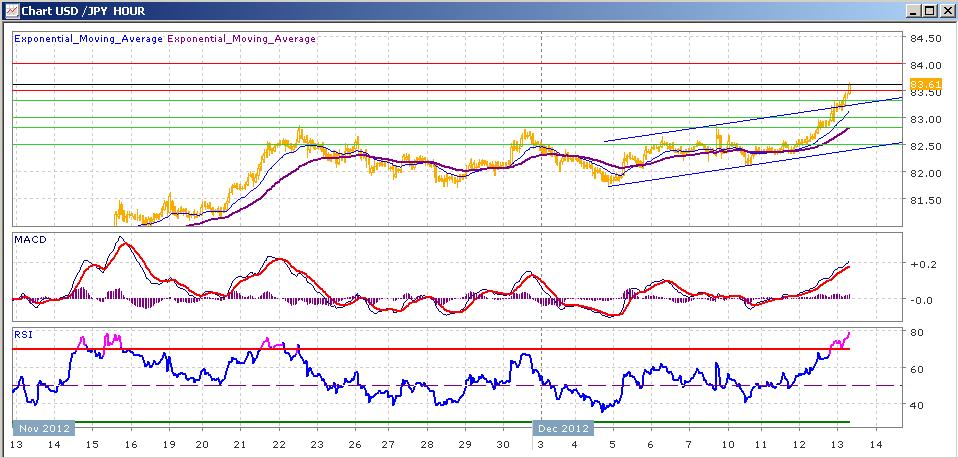
Task: Click date label 22 on the time axis
Action: click(x=279, y=445)
